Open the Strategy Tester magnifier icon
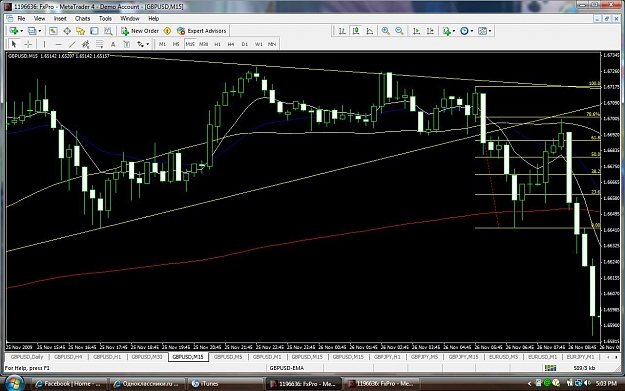 point(108,31)
